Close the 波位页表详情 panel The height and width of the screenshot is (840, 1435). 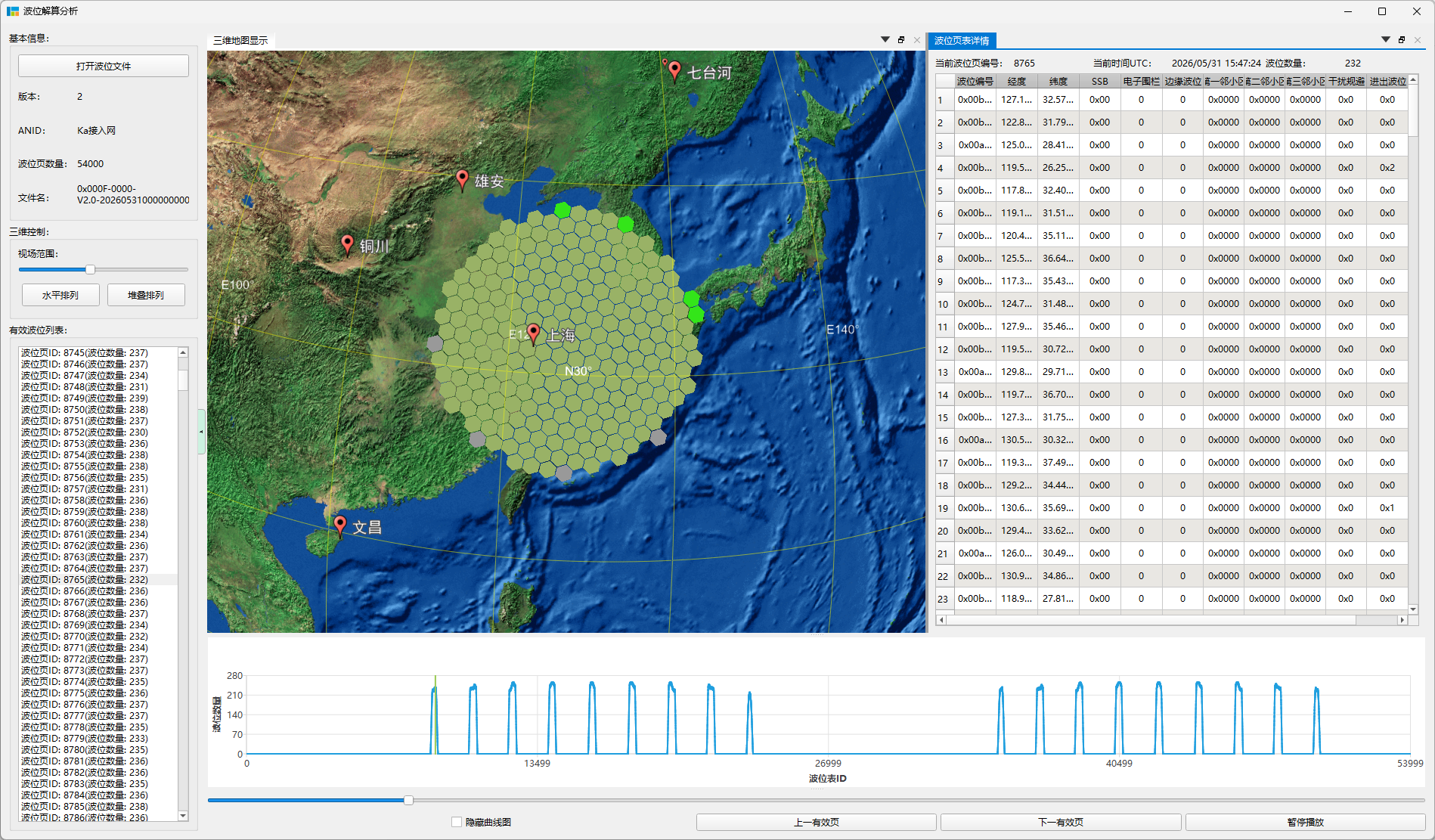(1418, 40)
